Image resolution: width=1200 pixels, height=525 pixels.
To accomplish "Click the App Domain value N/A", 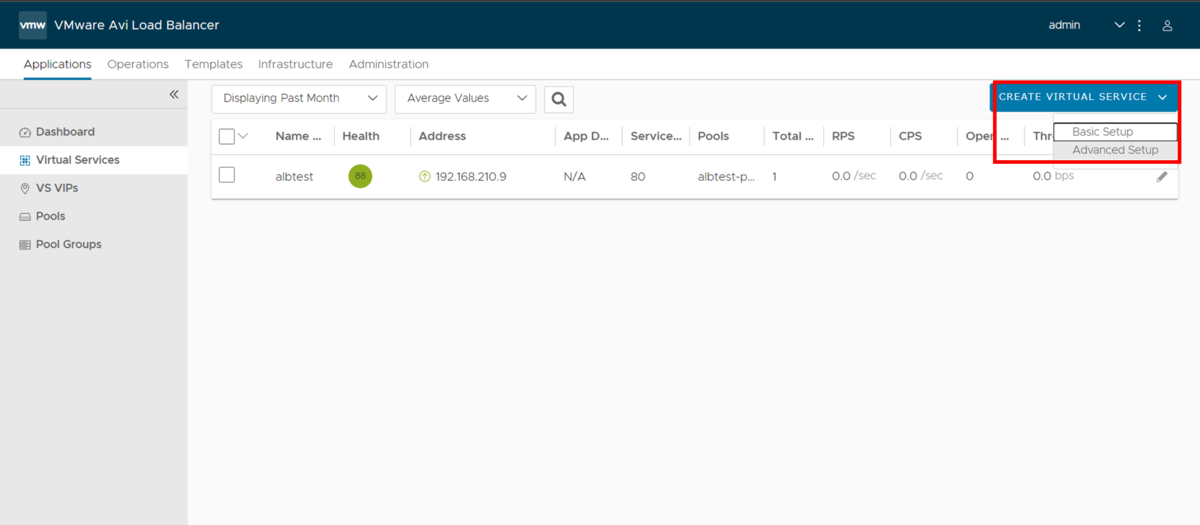I will [x=574, y=176].
